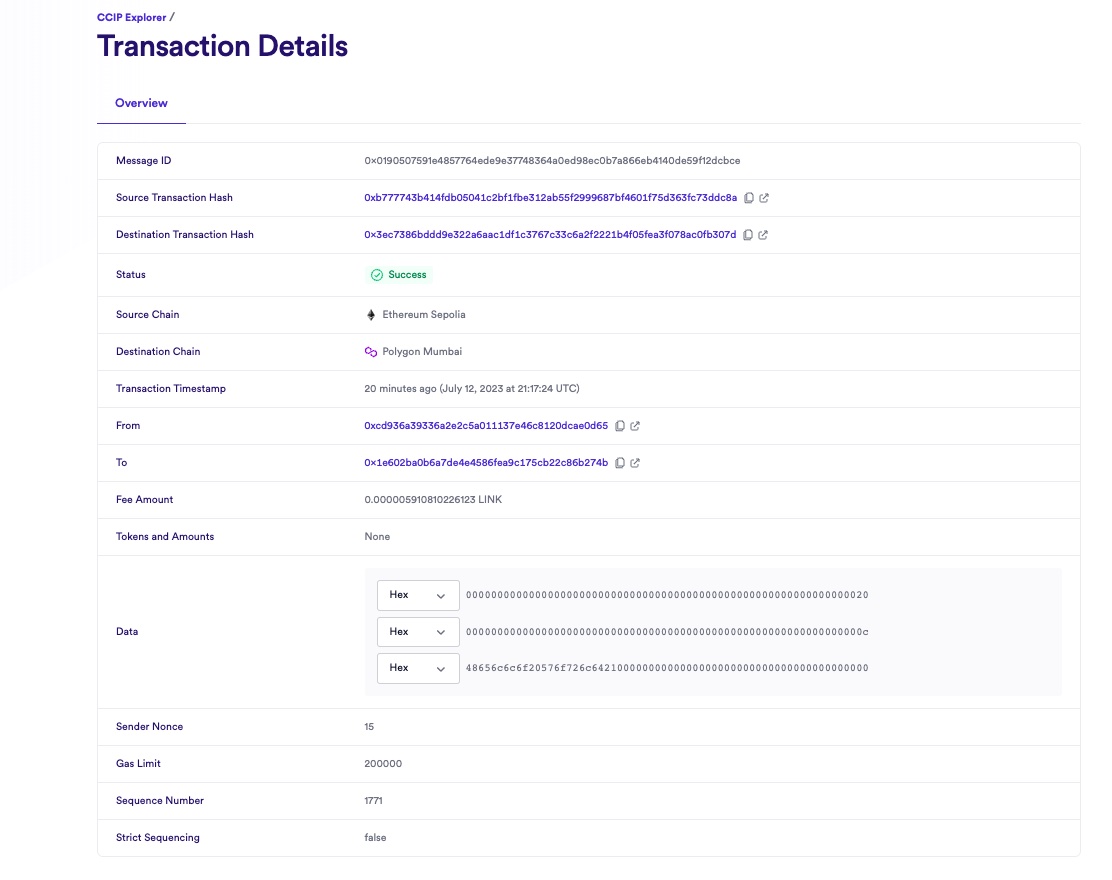The width and height of the screenshot is (1112, 880).
Task: Open destination hash link 0x3ec7386bddd9
Action: click(x=550, y=235)
